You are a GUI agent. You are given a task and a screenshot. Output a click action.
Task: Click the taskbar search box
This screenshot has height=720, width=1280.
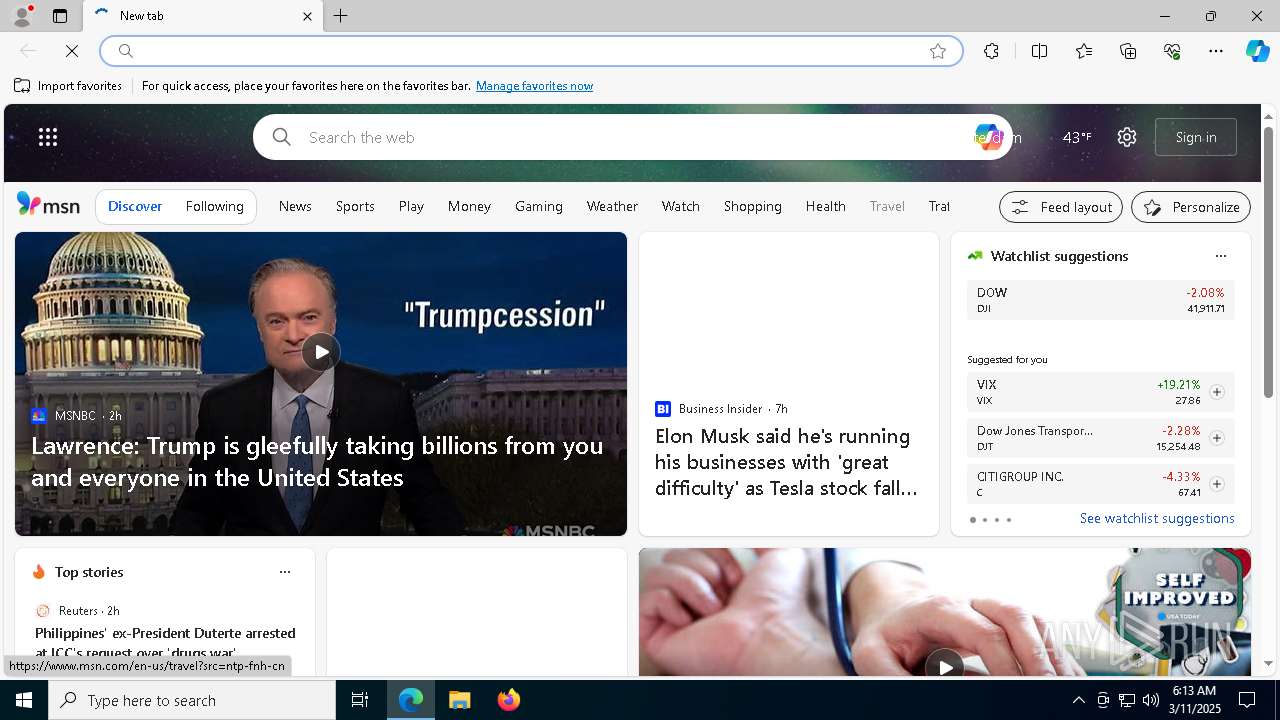(192, 700)
